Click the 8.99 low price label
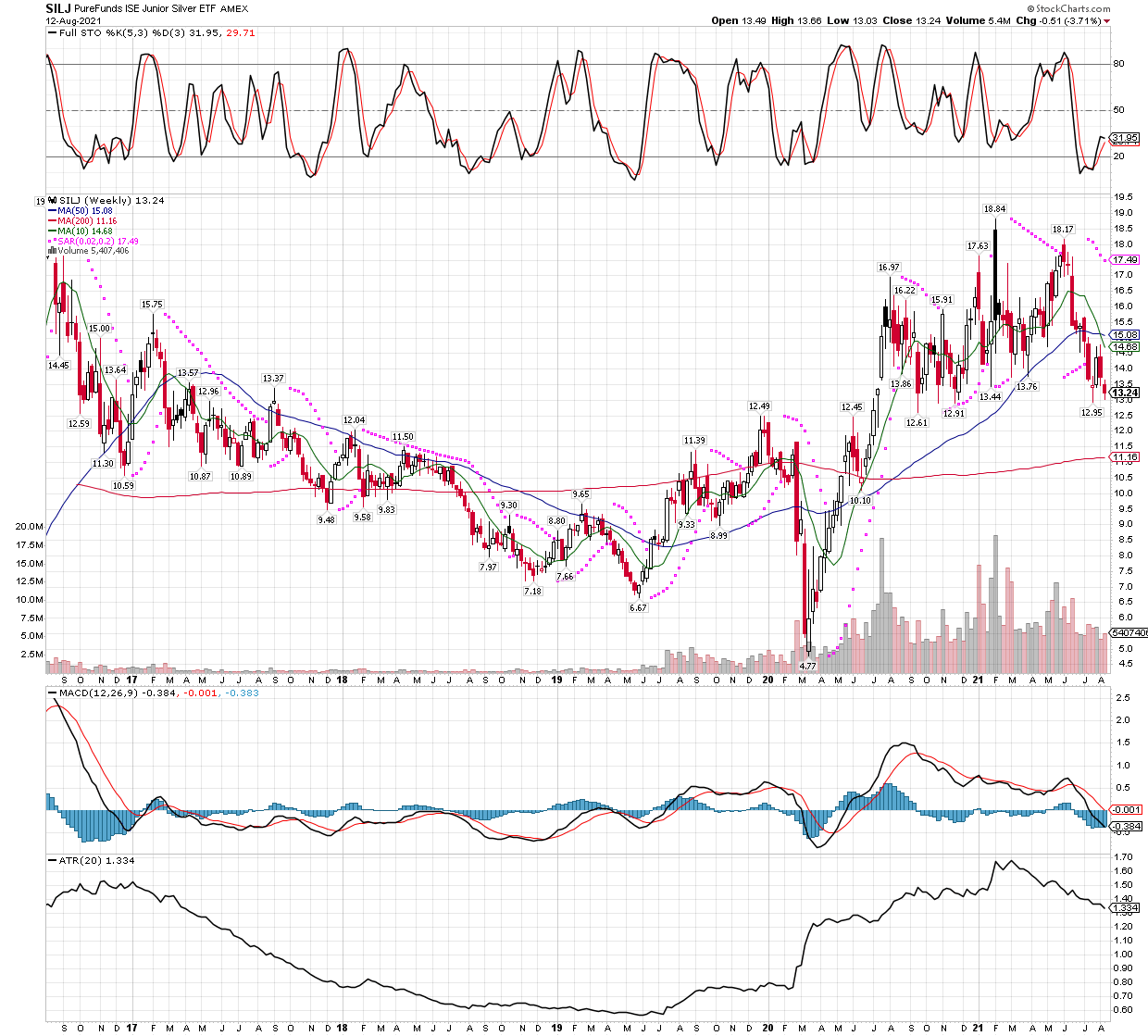 tap(718, 535)
